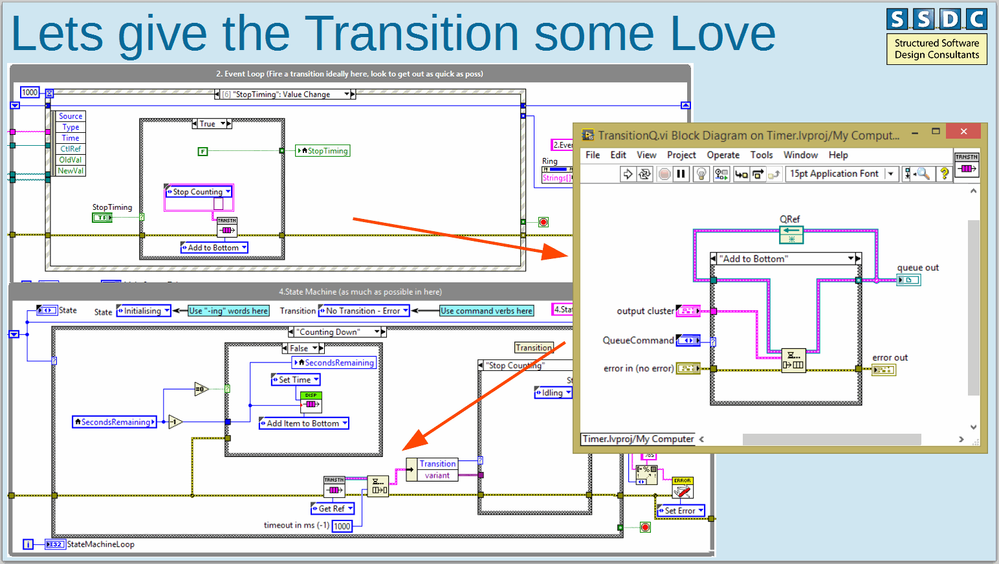The height and width of the screenshot is (564, 999).
Task: Click the Step Over button
Action: pyautogui.click(x=758, y=174)
